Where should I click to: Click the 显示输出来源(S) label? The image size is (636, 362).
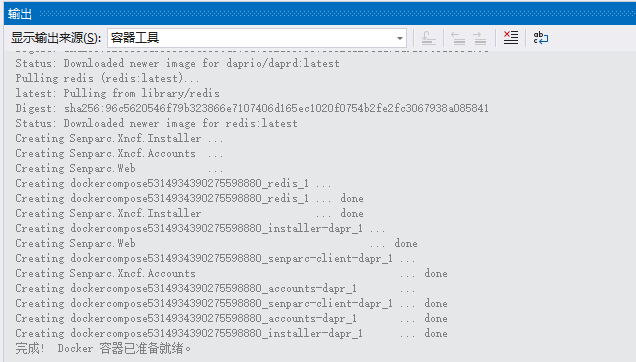(56, 38)
